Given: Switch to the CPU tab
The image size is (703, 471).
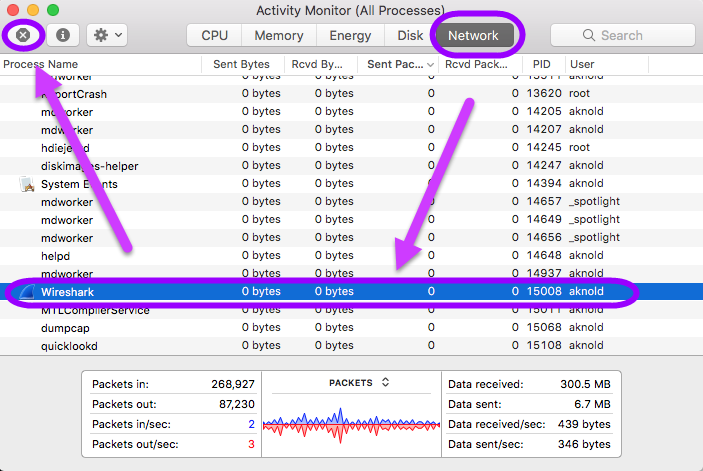Looking at the screenshot, I should [214, 35].
